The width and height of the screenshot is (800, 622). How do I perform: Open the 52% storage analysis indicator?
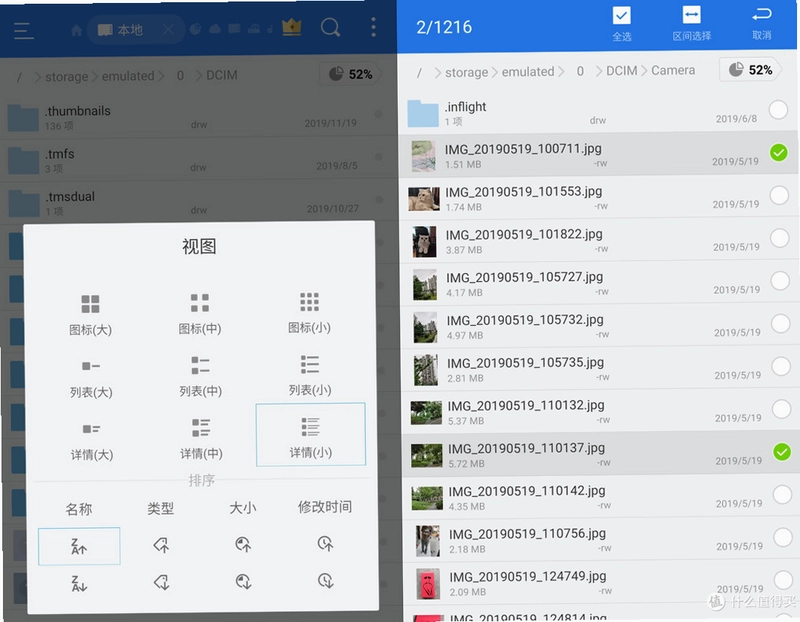coord(750,70)
